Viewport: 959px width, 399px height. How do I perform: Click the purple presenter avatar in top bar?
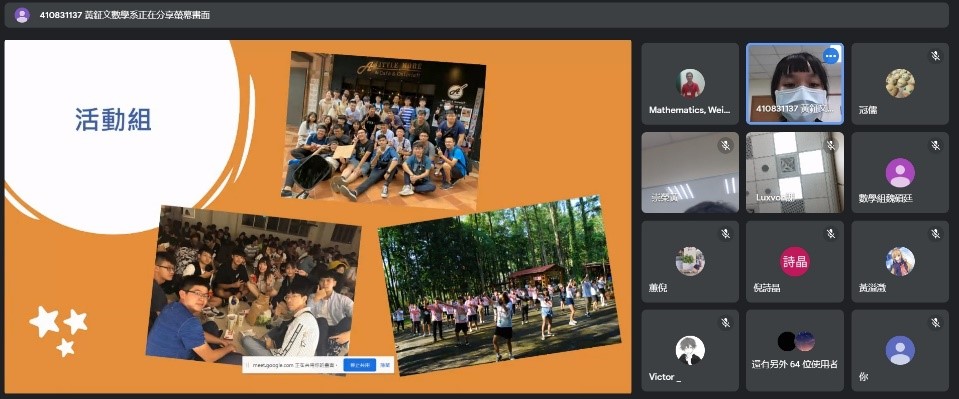(x=22, y=15)
